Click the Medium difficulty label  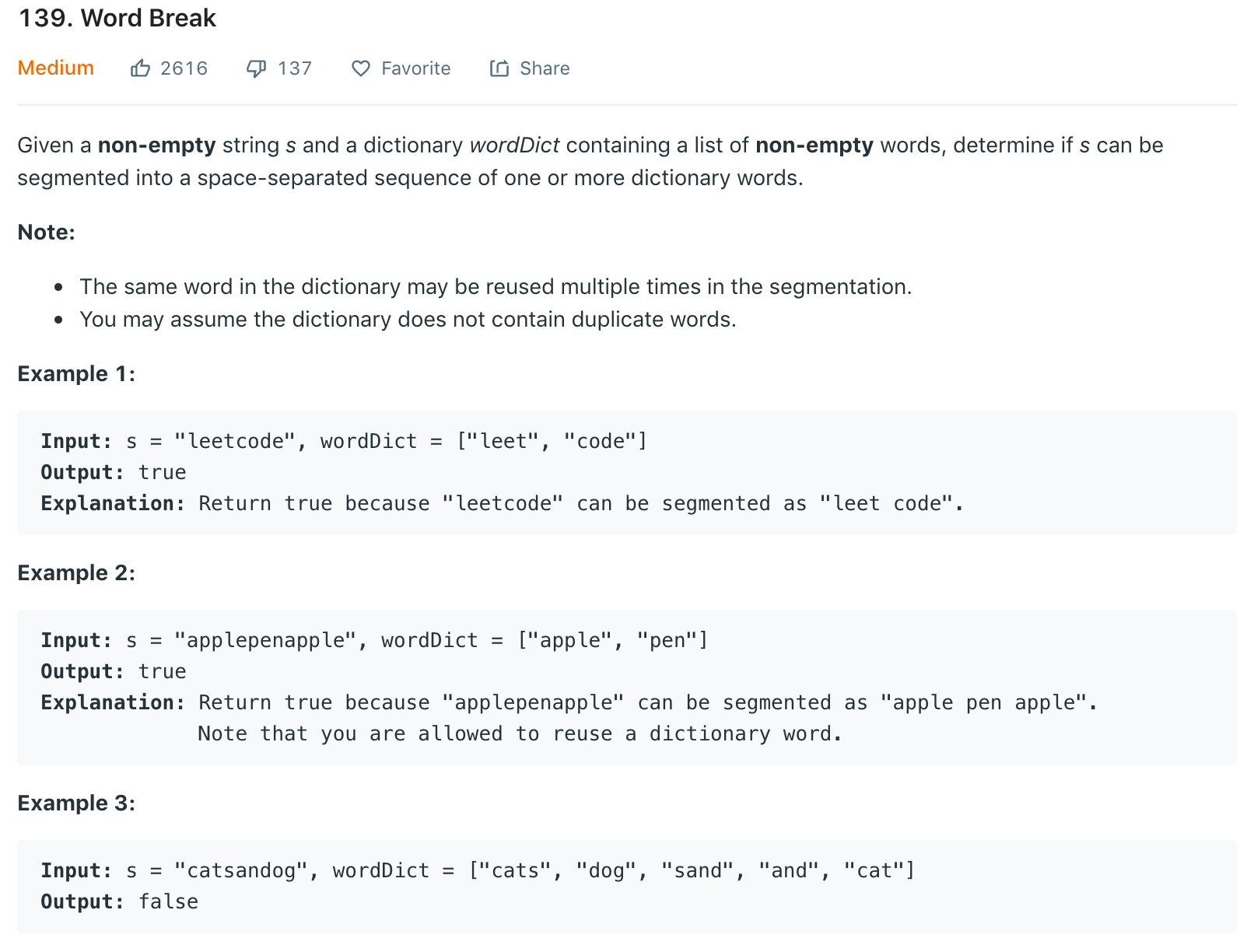(56, 68)
